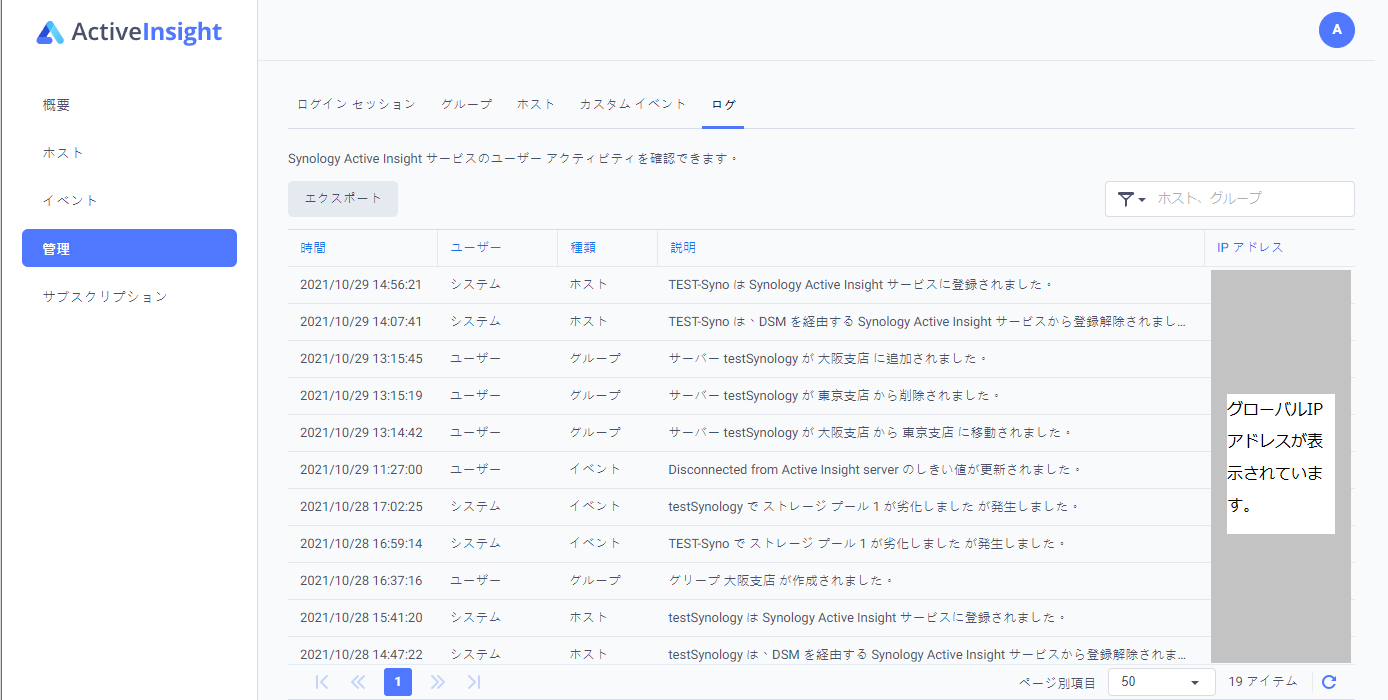This screenshot has height=700, width=1388.
Task: Open the user avatar A menu
Action: tap(1337, 30)
